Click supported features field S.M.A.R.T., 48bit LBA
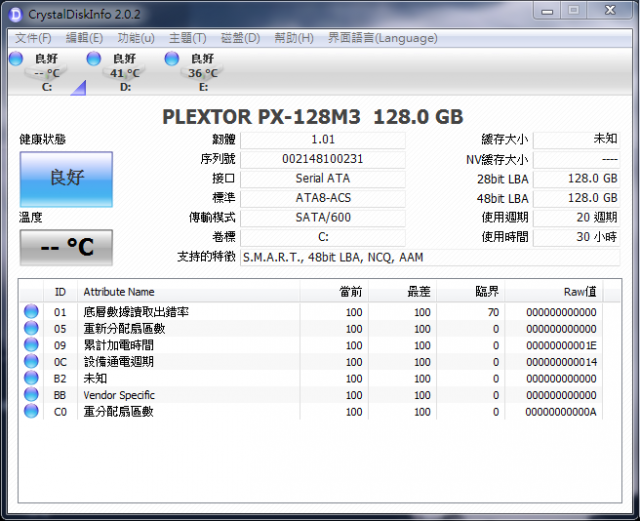Image resolution: width=640 pixels, height=521 pixels. (430, 258)
